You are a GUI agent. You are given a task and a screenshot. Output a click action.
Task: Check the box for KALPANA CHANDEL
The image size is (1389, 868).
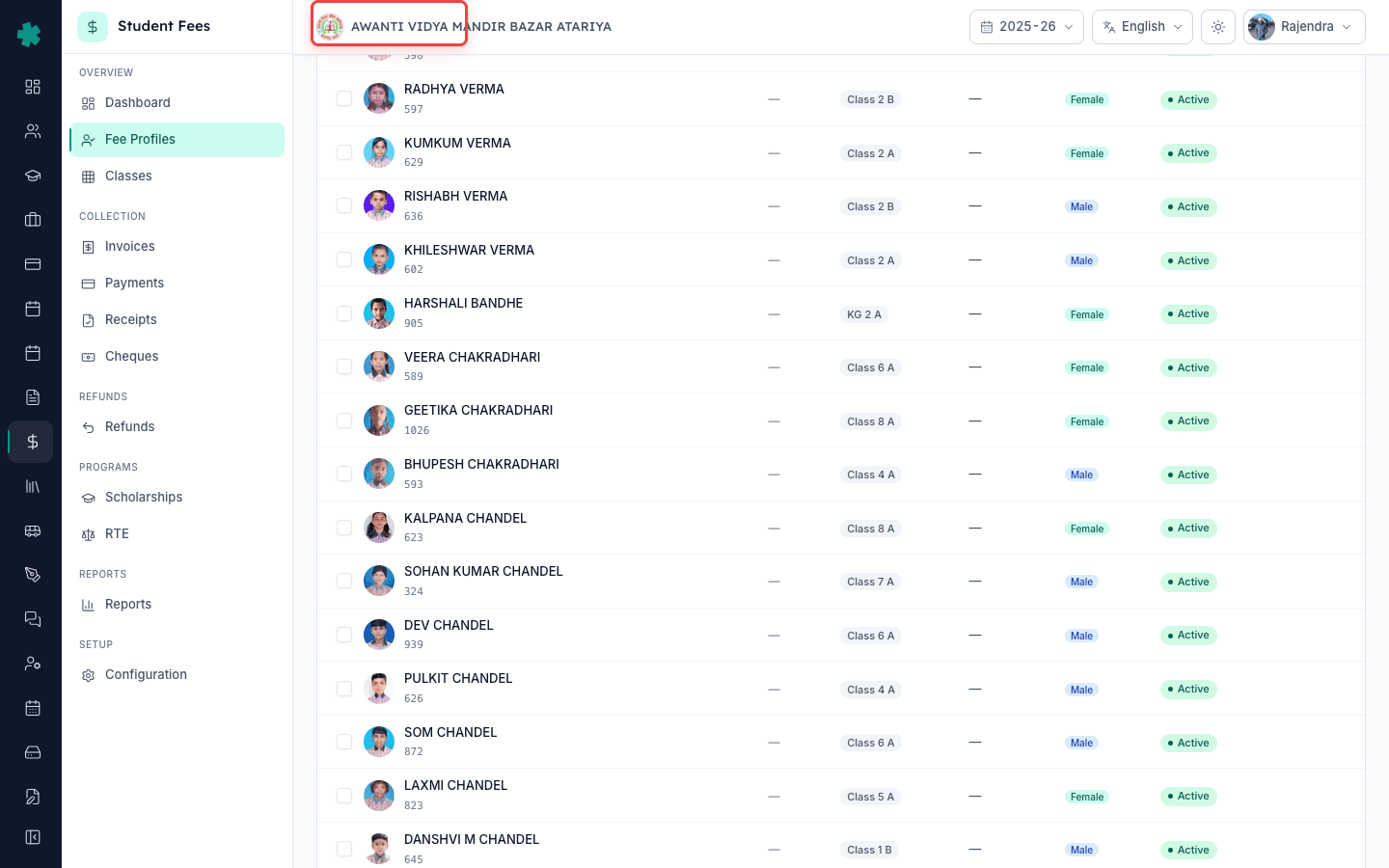point(344,528)
